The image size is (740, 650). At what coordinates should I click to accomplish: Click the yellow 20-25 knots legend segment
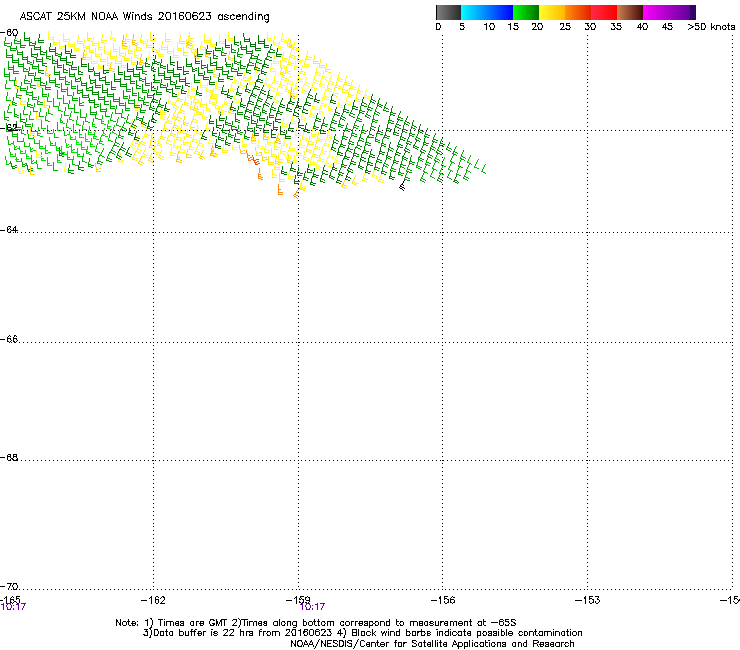(x=552, y=12)
